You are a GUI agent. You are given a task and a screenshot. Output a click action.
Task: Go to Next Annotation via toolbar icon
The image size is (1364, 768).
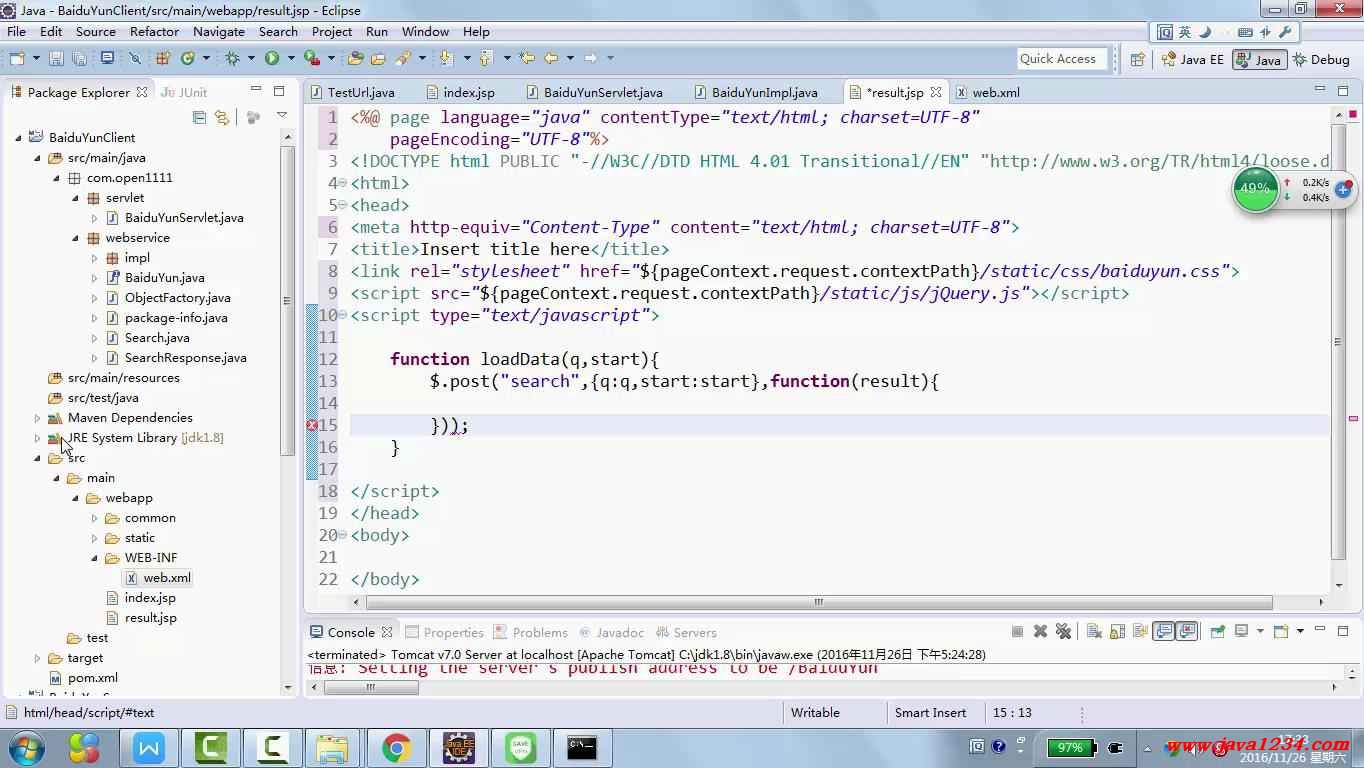(446, 59)
